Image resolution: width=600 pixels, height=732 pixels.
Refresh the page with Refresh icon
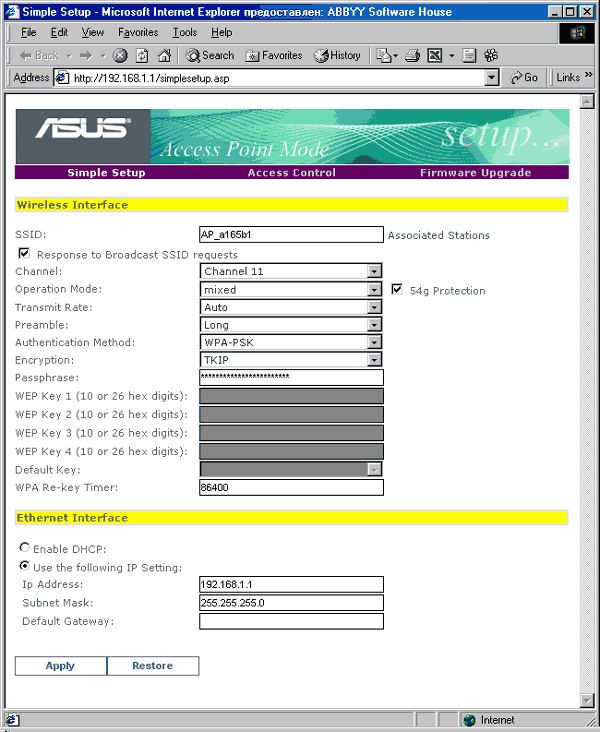click(x=142, y=56)
